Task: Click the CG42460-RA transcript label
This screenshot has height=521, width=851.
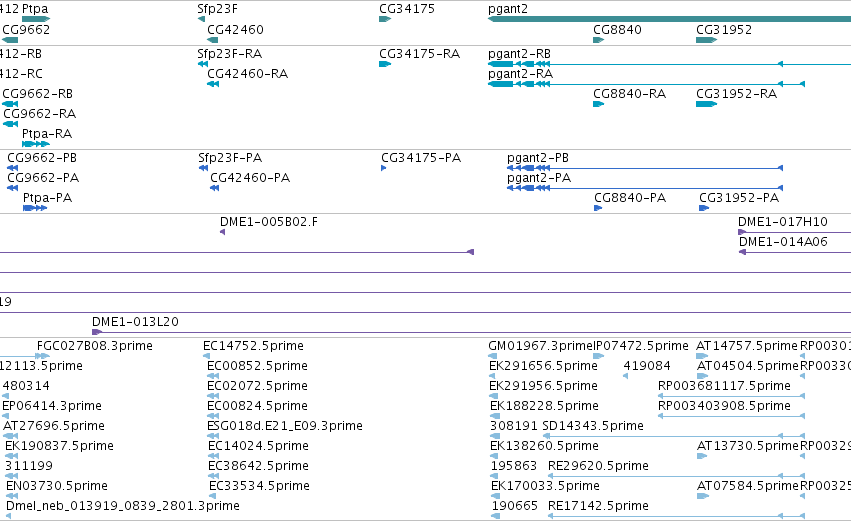Action: (x=247, y=74)
